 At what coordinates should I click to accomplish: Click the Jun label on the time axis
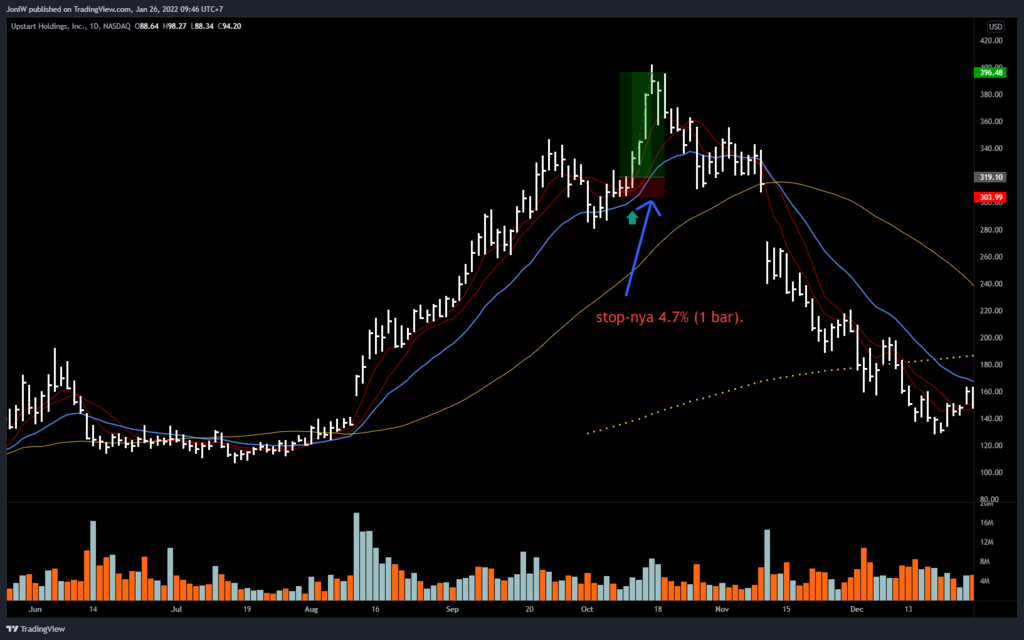click(x=37, y=607)
